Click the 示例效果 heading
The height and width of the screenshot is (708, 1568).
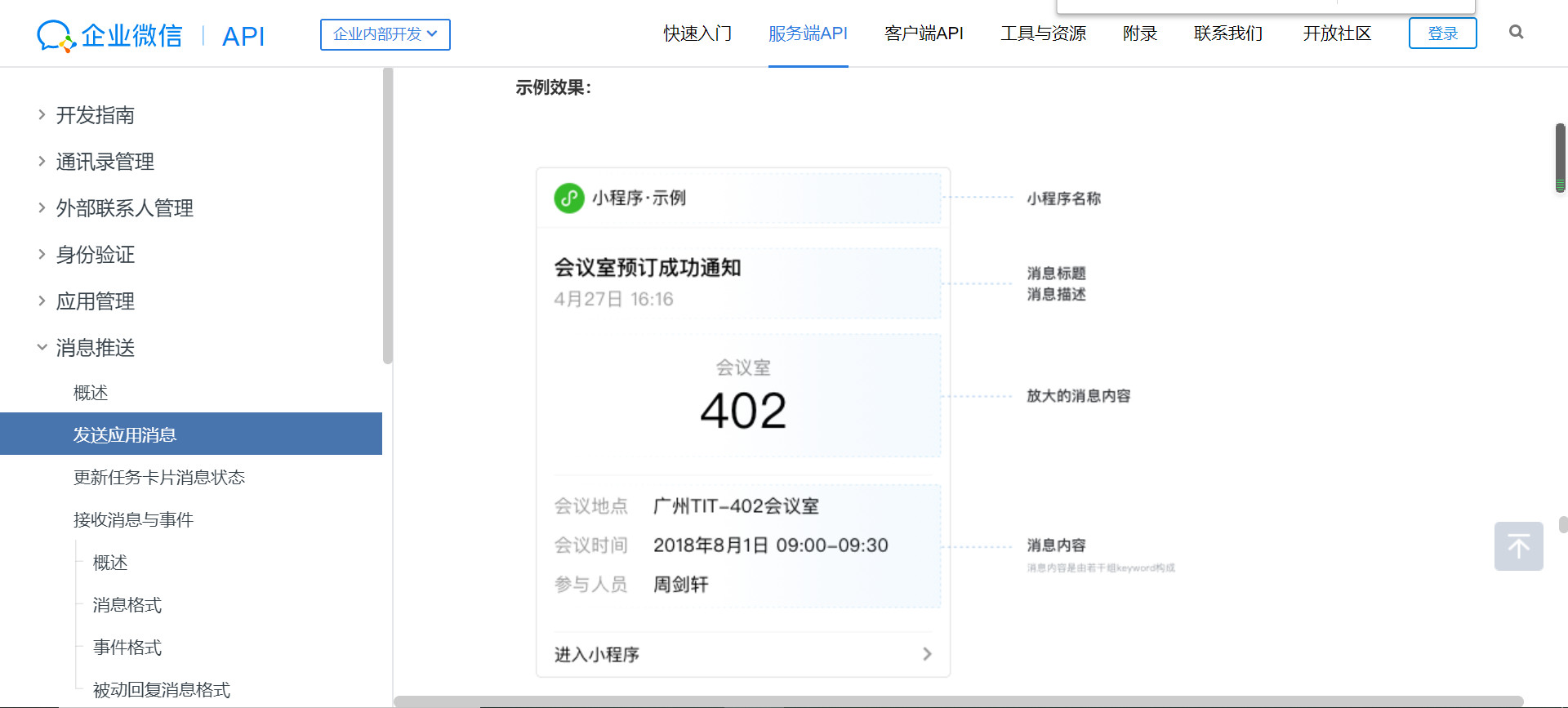pyautogui.click(x=554, y=87)
